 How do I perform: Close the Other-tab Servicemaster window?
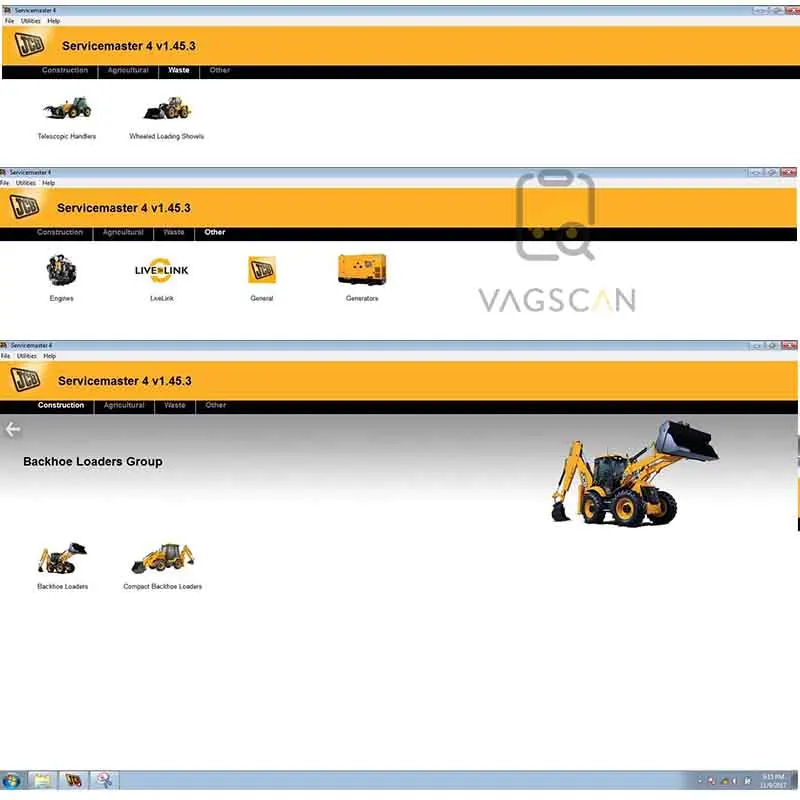pyautogui.click(x=789, y=172)
